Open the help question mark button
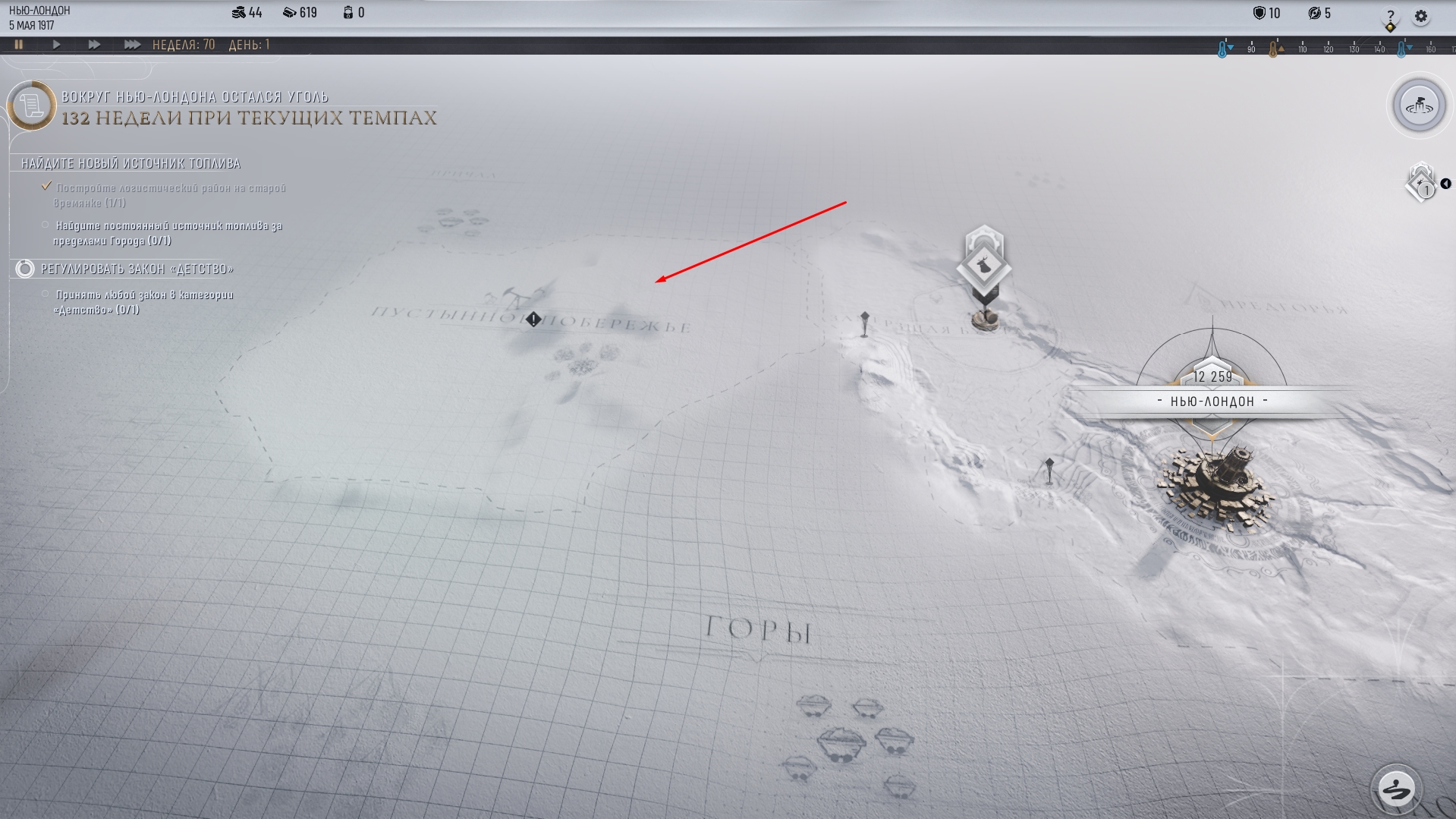Screen dimensions: 1456x819 (1391, 16)
